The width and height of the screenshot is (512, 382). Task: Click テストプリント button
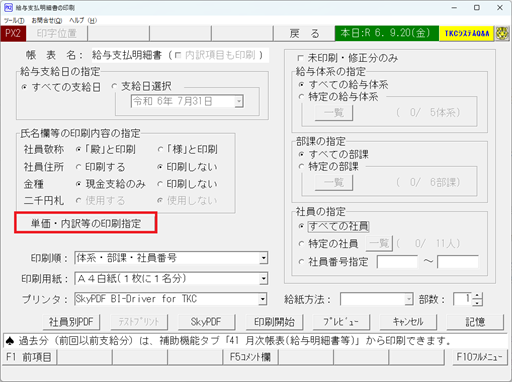click(139, 322)
